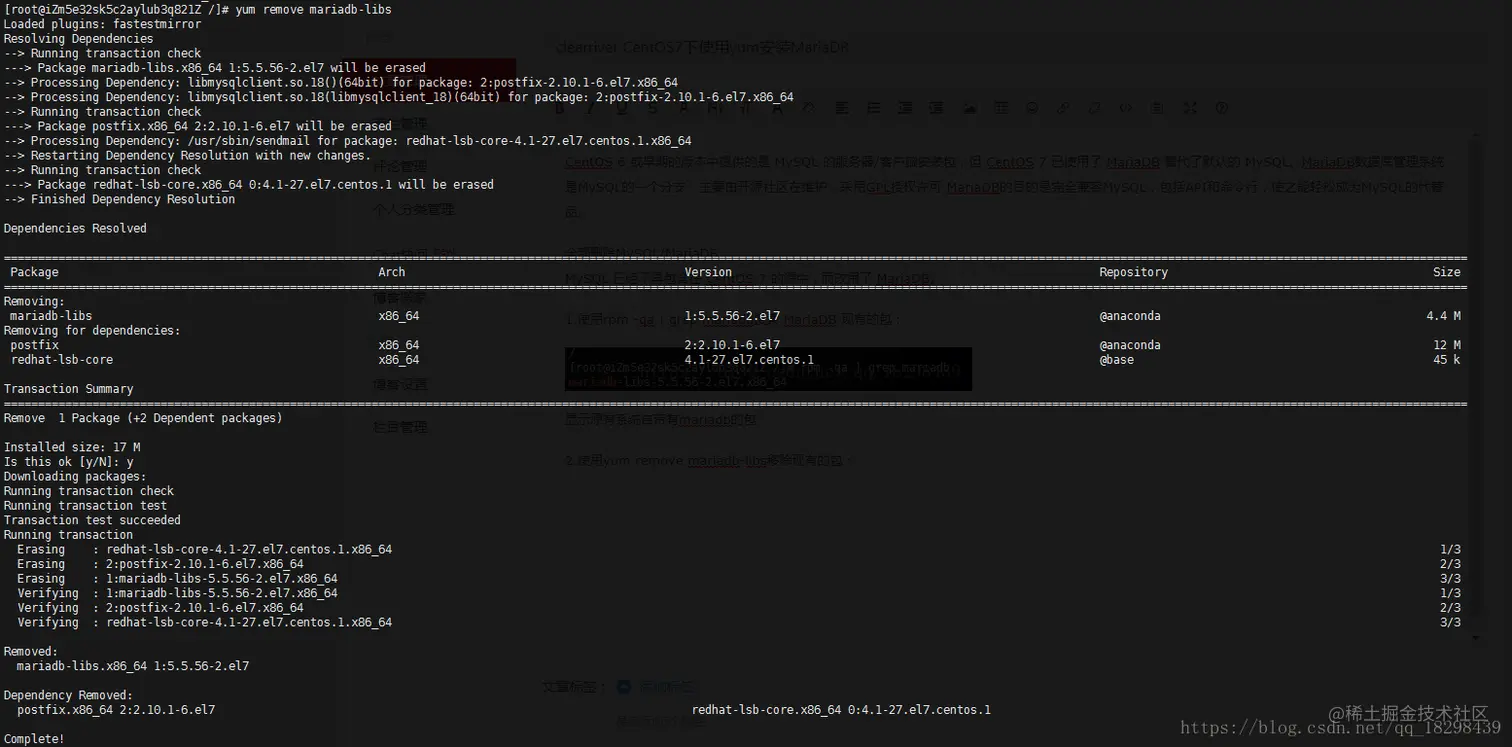Click version '4.1-27.el7.centos.1' in the table
1512x747 pixels.
click(749, 360)
